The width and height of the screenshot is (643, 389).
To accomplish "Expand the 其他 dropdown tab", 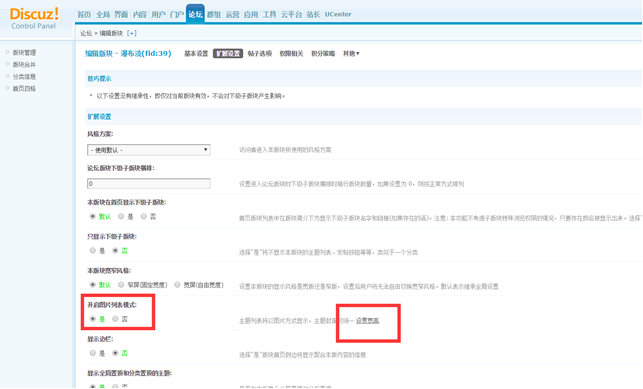I will tap(351, 54).
